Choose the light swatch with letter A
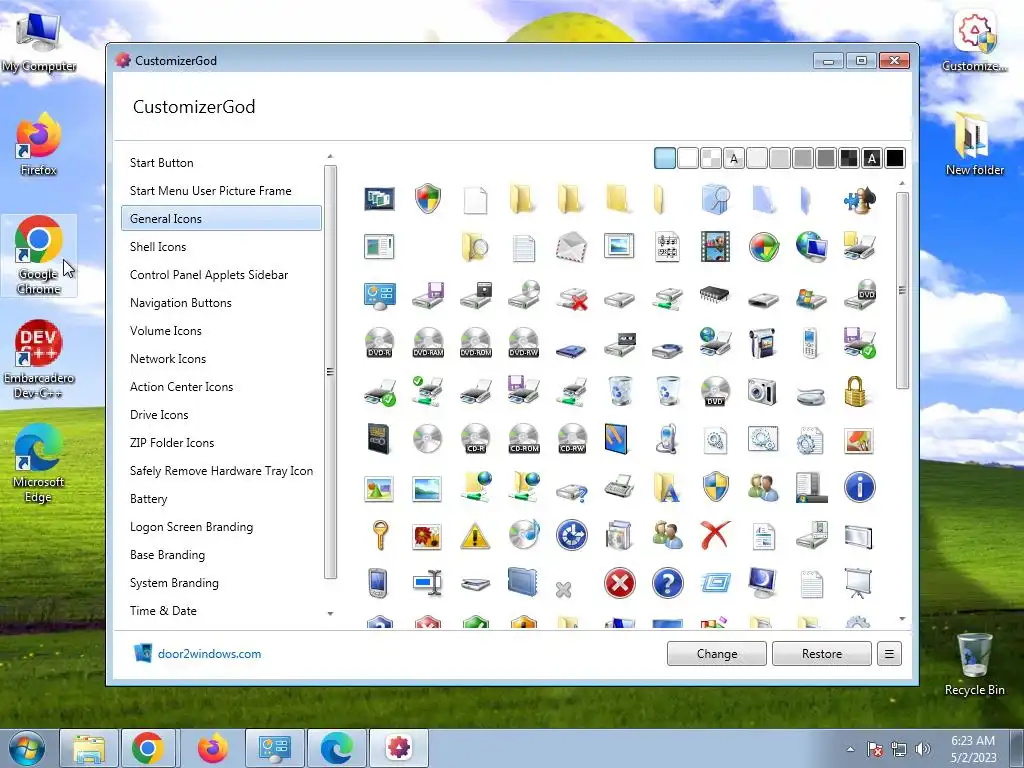The image size is (1024, 768). pos(733,158)
